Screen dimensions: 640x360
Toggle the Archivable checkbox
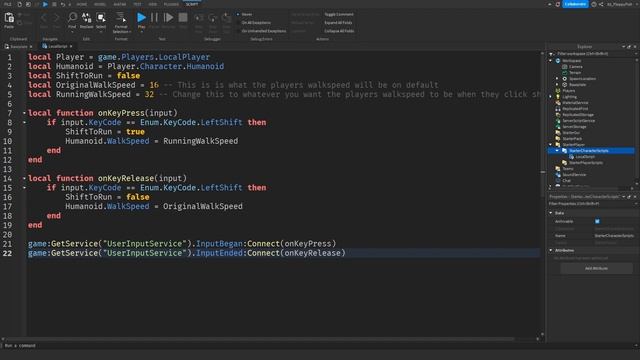pos(597,221)
